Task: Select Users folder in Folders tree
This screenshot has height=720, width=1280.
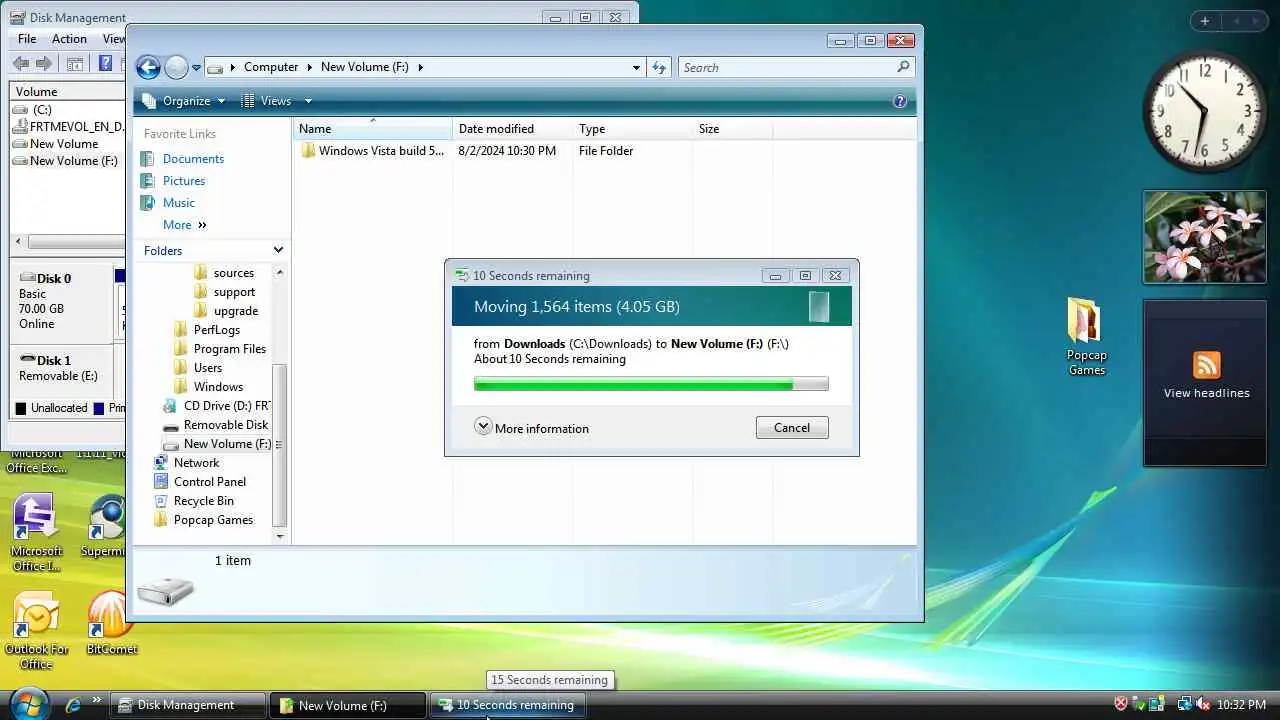Action: tap(208, 368)
